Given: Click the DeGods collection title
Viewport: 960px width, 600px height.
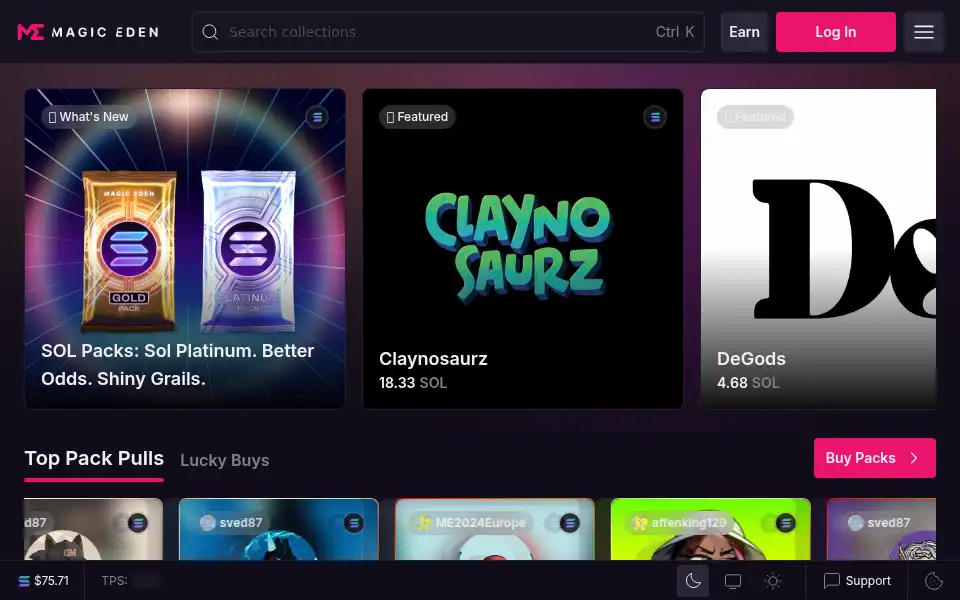Looking at the screenshot, I should pos(751,359).
